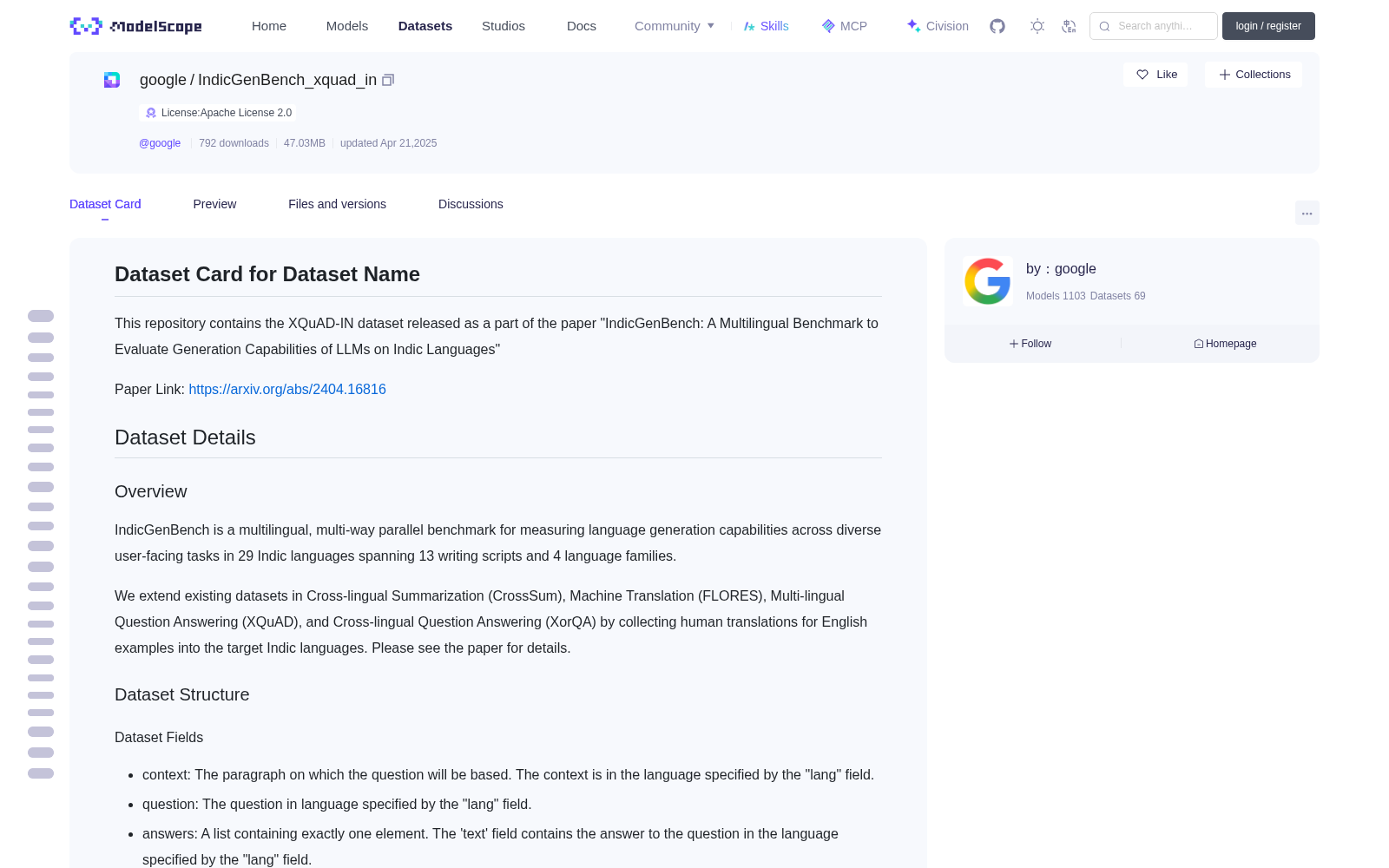This screenshot has width=1389, height=868.
Task: Click the last outline marker in left sidebar
Action: 41,773
